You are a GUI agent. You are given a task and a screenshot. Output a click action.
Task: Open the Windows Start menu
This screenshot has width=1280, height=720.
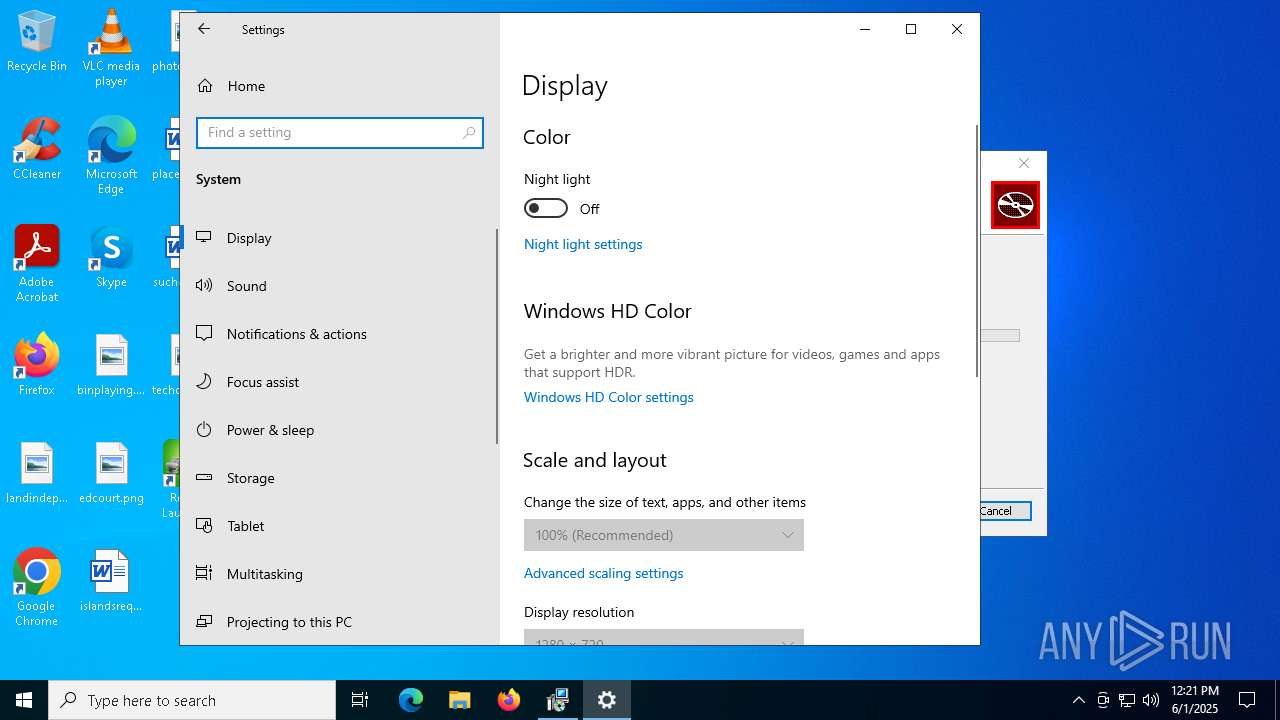[x=24, y=700]
